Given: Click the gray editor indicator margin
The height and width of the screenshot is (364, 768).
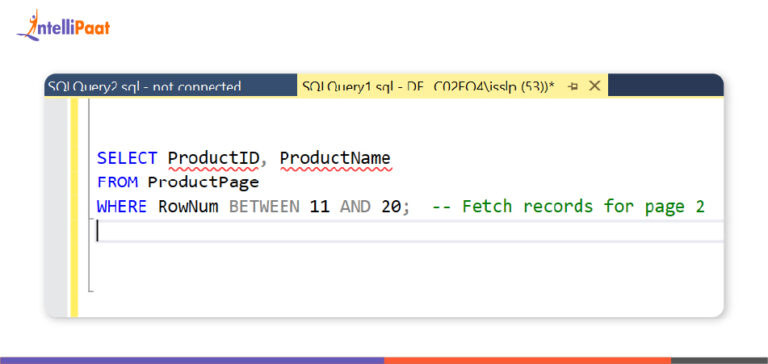Looking at the screenshot, I should pos(57,207).
